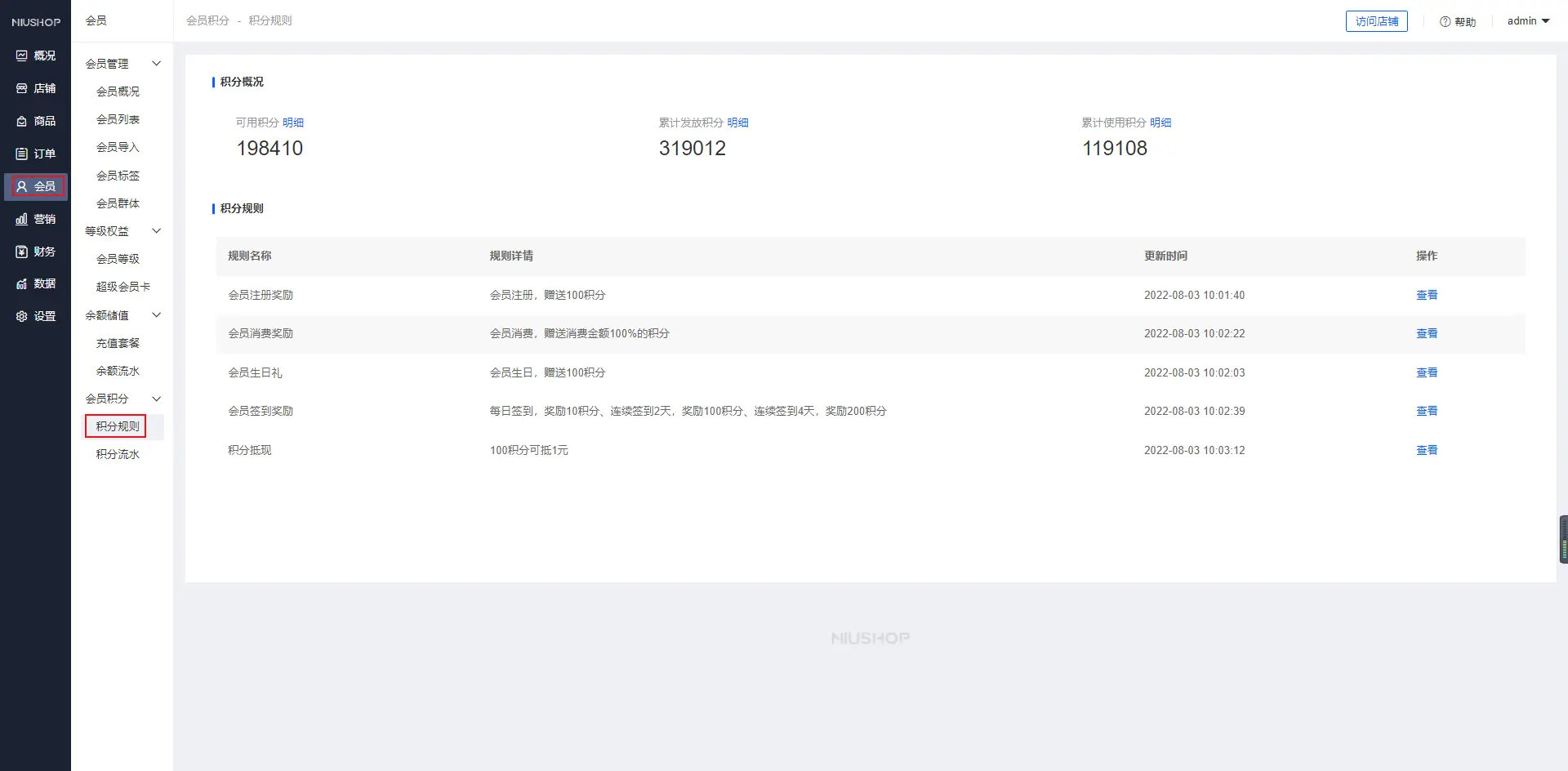
Task: Collapse the 会员管理 menu group
Action: 157,64
